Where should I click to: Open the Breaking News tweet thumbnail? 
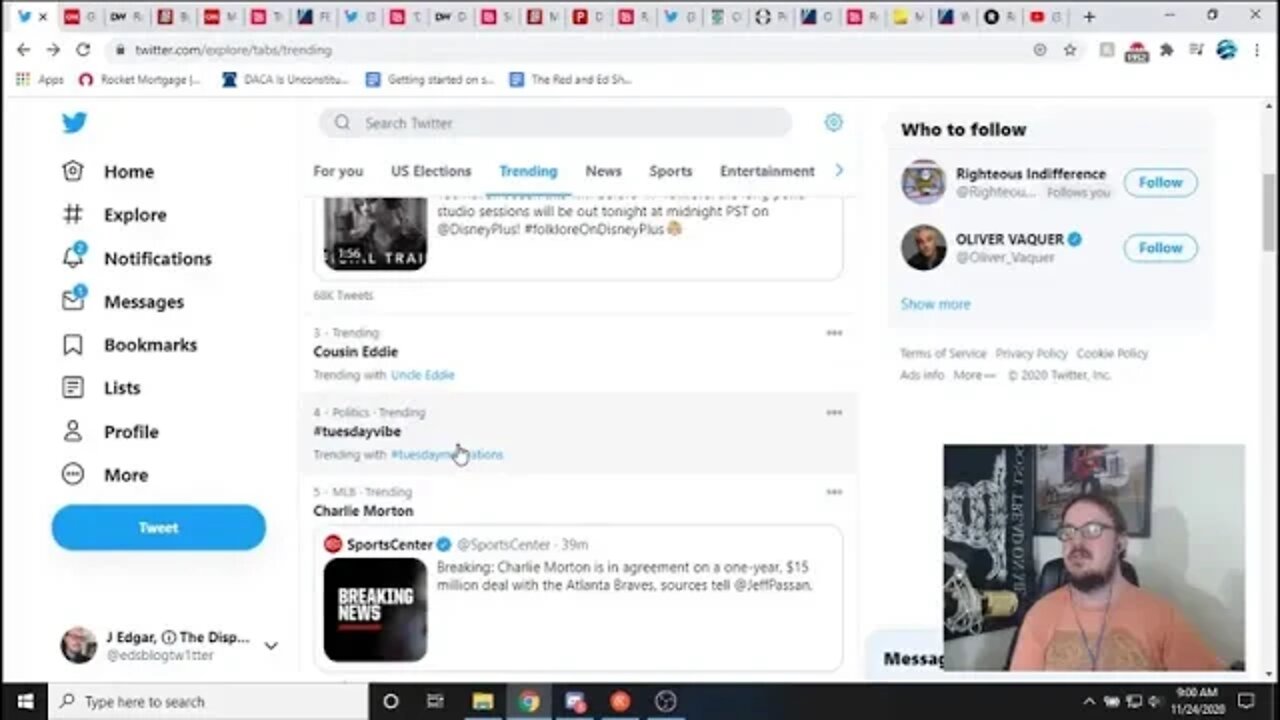(375, 609)
